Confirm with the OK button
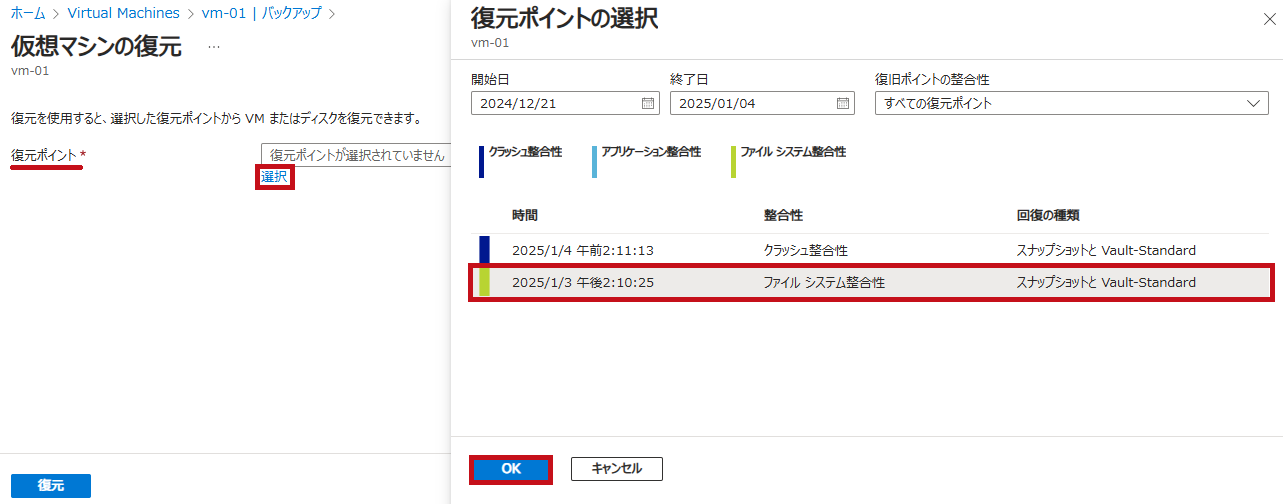1283x504 pixels. (511, 468)
